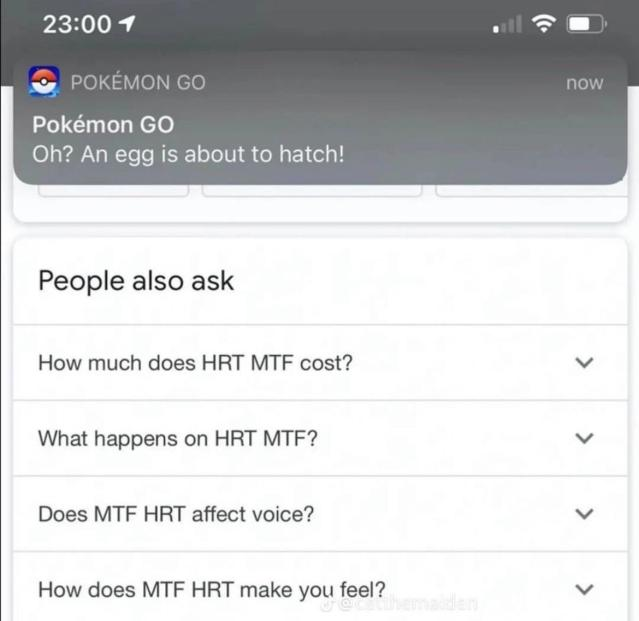Expand chevron for 'Does MTF HRT affect voice?'
Screen dimensions: 639x621
click(x=585, y=514)
